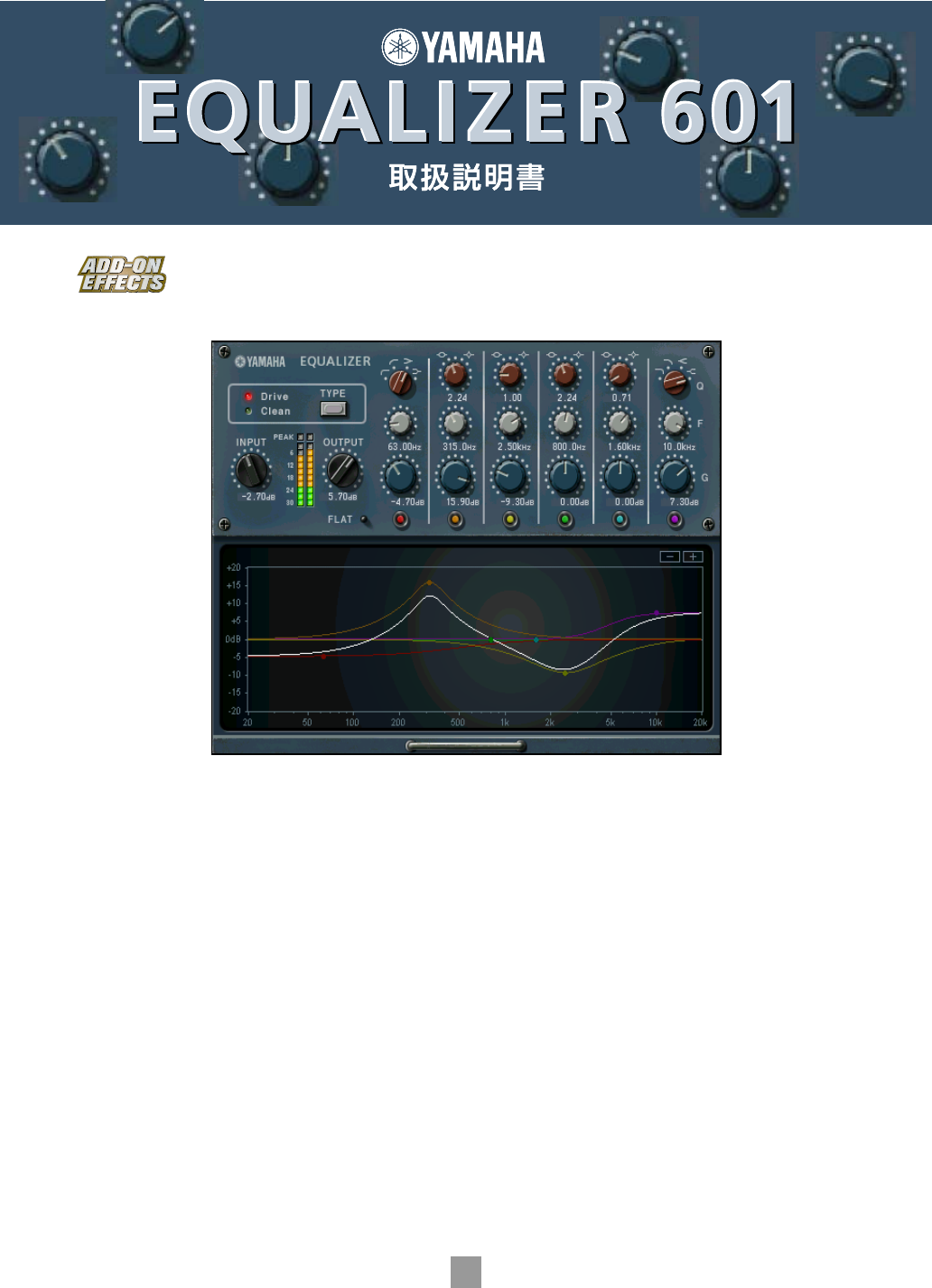Click the INPUT level knob

click(x=252, y=471)
